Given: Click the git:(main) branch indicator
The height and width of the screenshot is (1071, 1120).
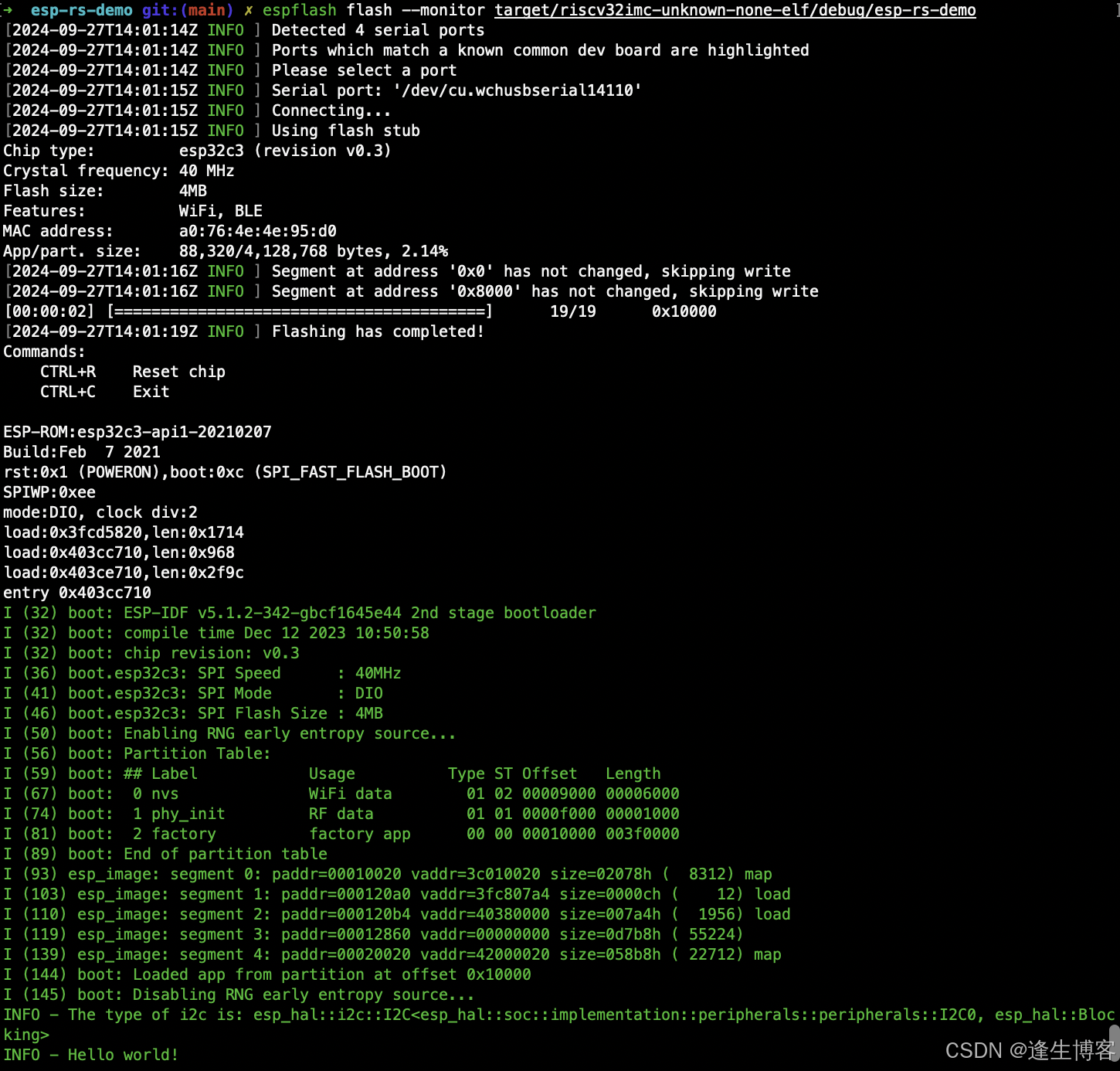Looking at the screenshot, I should tap(188, 10).
